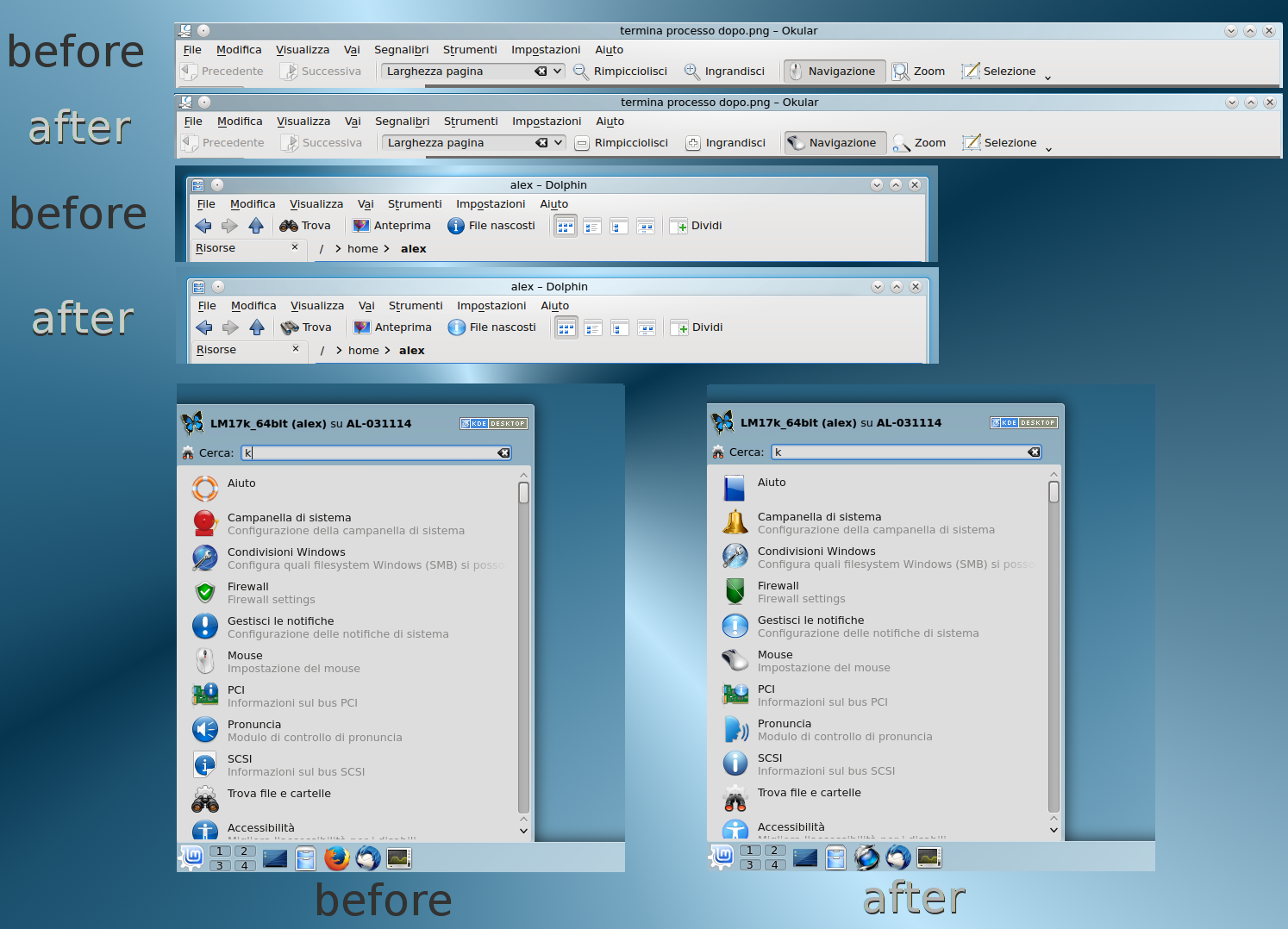This screenshot has height=929, width=1288.
Task: Click Dividi in the 'after' Dolphin toolbar
Action: click(697, 327)
